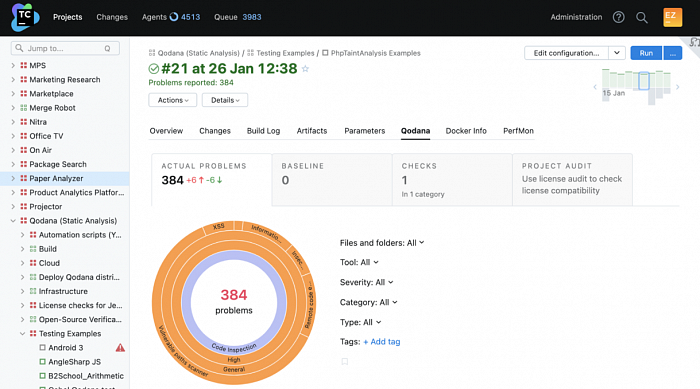Click the Jump to search field
The width and height of the screenshot is (700, 389).
pos(65,48)
